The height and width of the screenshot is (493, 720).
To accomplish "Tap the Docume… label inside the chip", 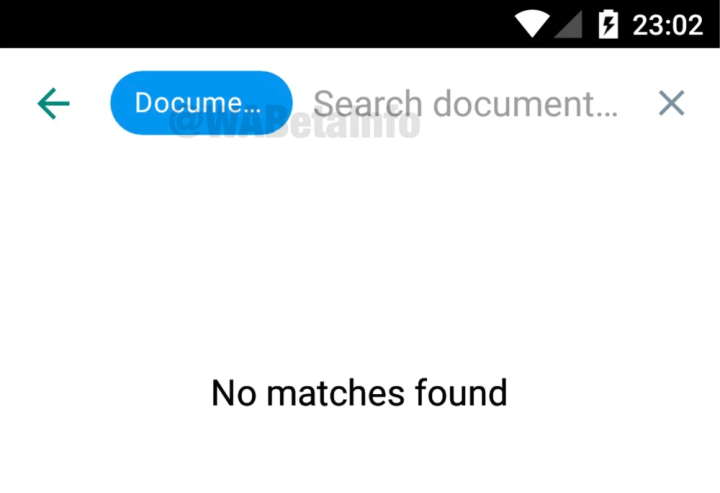I will pyautogui.click(x=198, y=103).
